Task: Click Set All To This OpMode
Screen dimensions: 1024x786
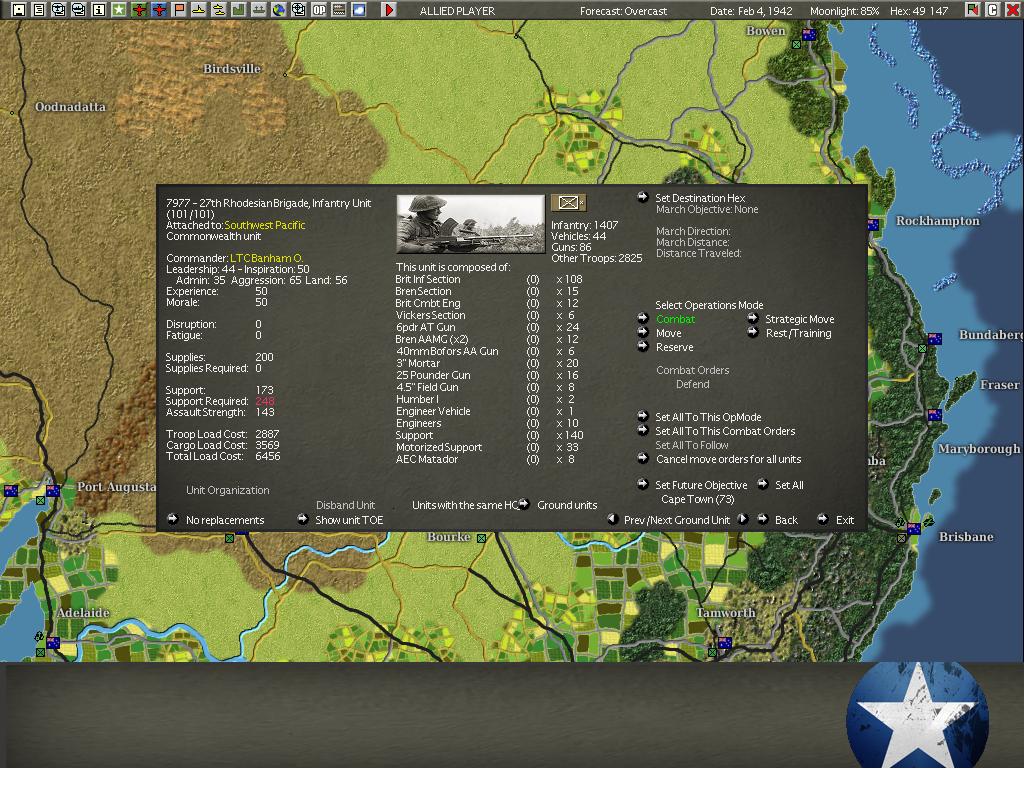Action: 708,417
